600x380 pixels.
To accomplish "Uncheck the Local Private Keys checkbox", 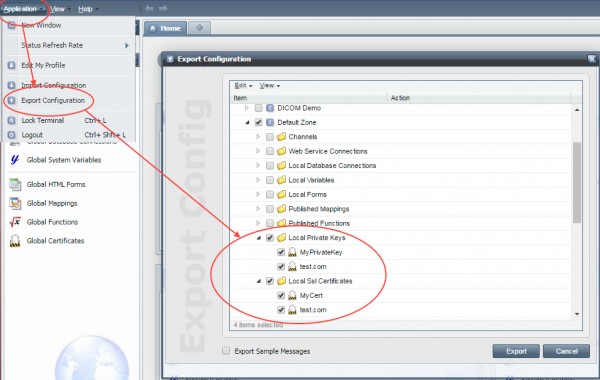I will [x=270, y=238].
